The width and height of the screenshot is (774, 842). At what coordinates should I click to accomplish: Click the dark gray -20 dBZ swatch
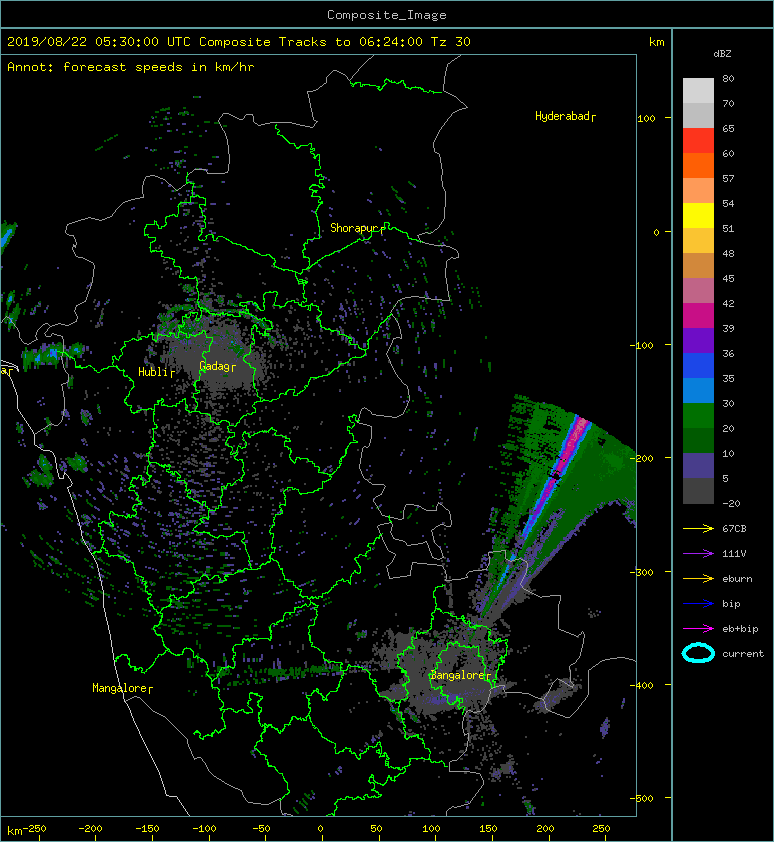point(698,490)
